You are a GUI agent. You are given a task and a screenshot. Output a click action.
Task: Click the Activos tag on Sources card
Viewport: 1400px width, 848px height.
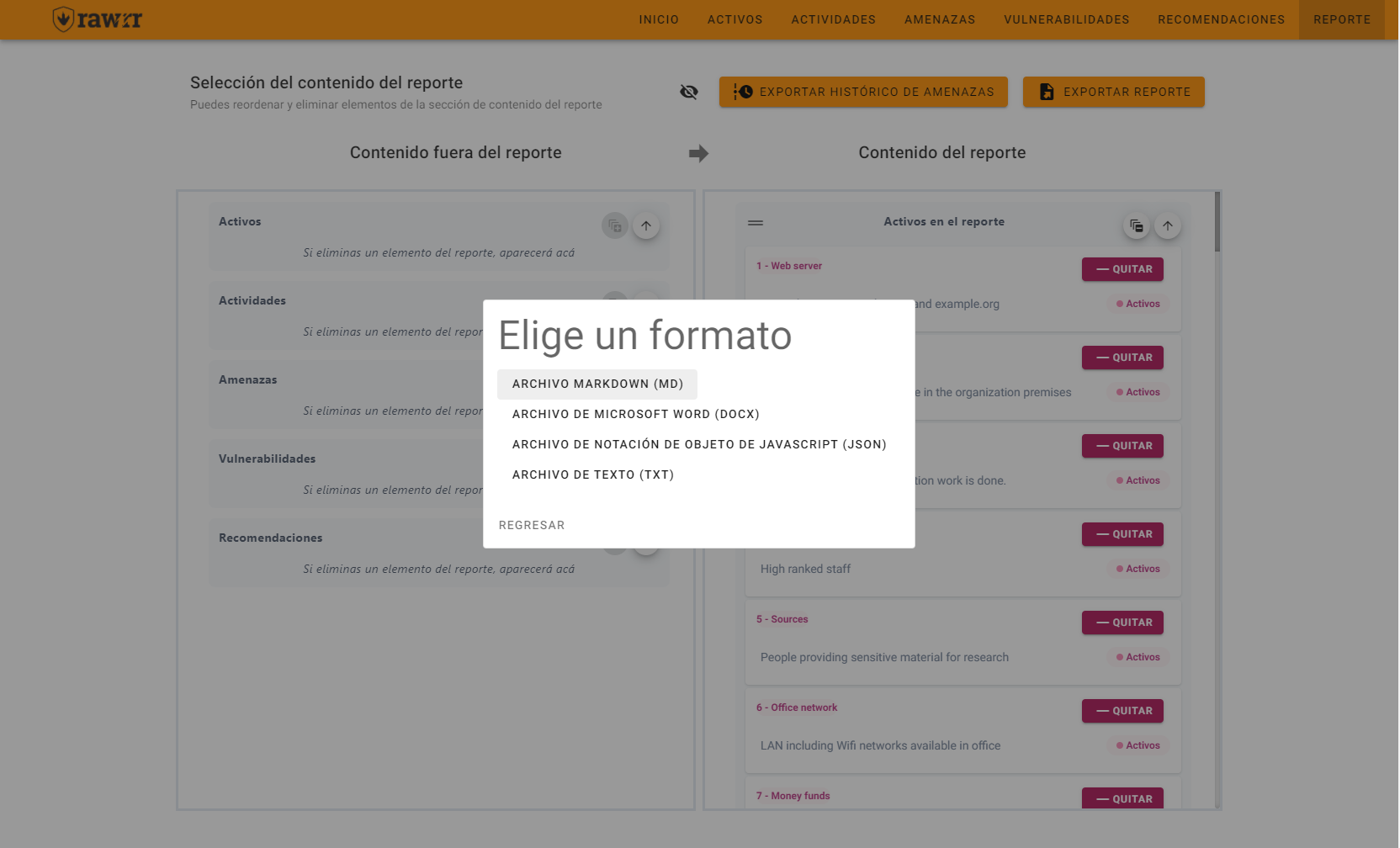coord(1138,657)
